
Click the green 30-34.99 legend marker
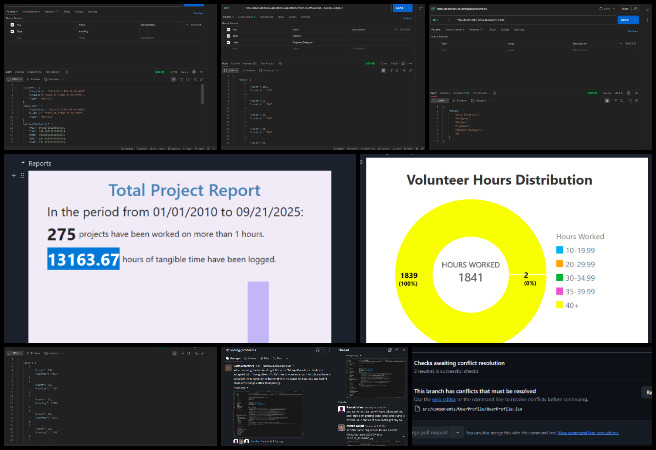click(560, 276)
